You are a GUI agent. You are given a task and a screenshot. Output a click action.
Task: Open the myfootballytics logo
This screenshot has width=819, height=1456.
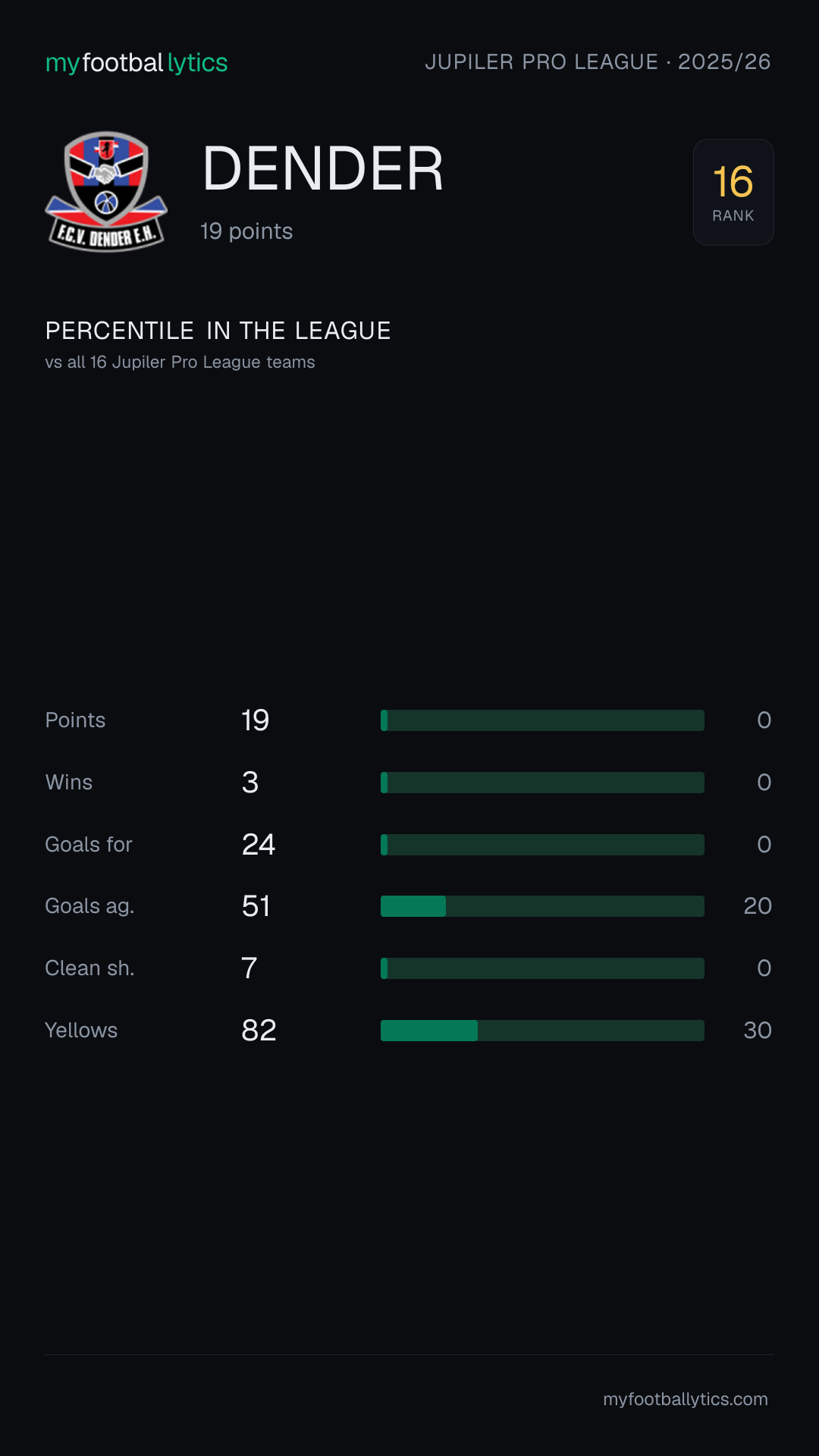[x=136, y=62]
